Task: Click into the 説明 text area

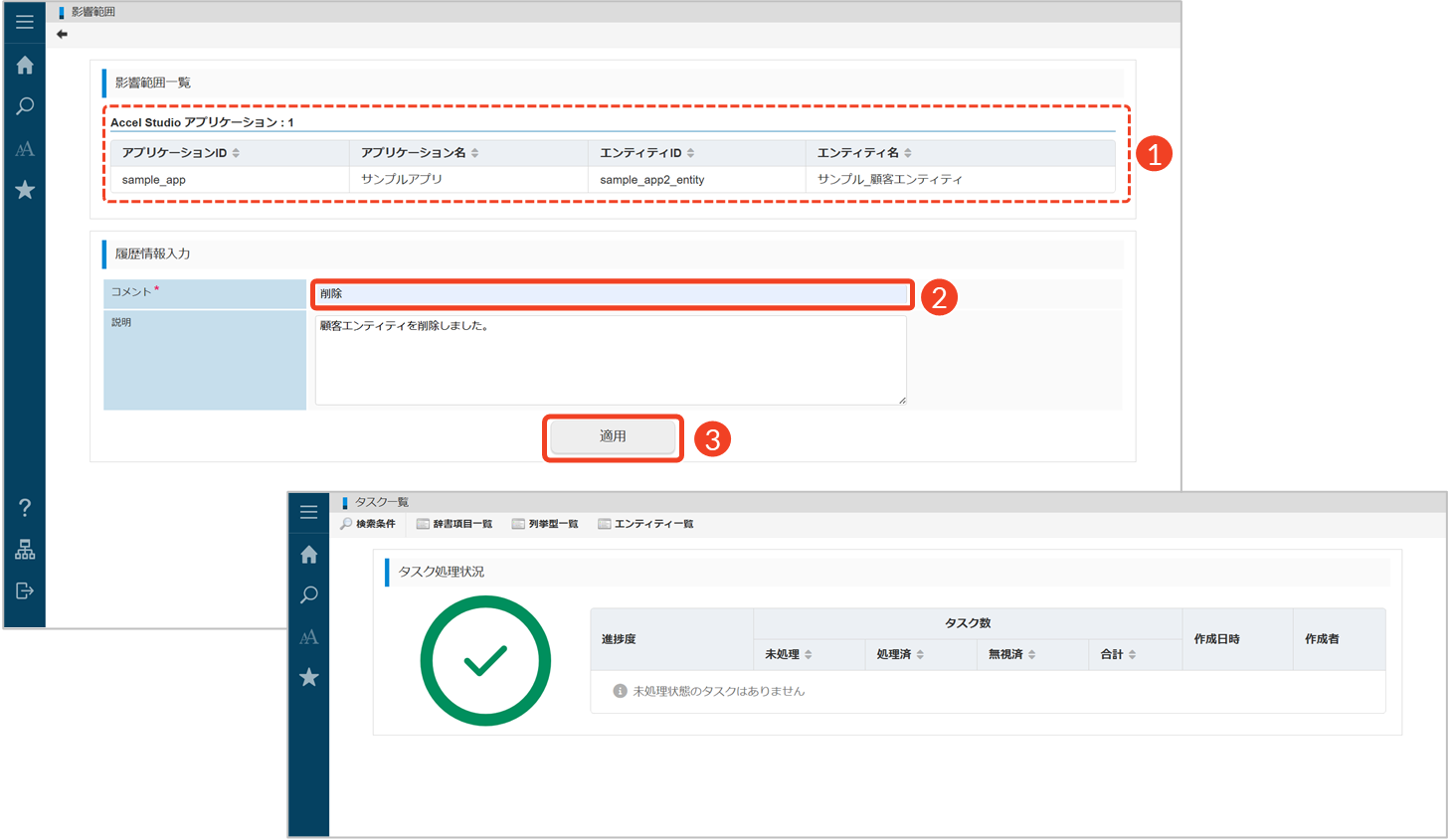Action: (610, 360)
